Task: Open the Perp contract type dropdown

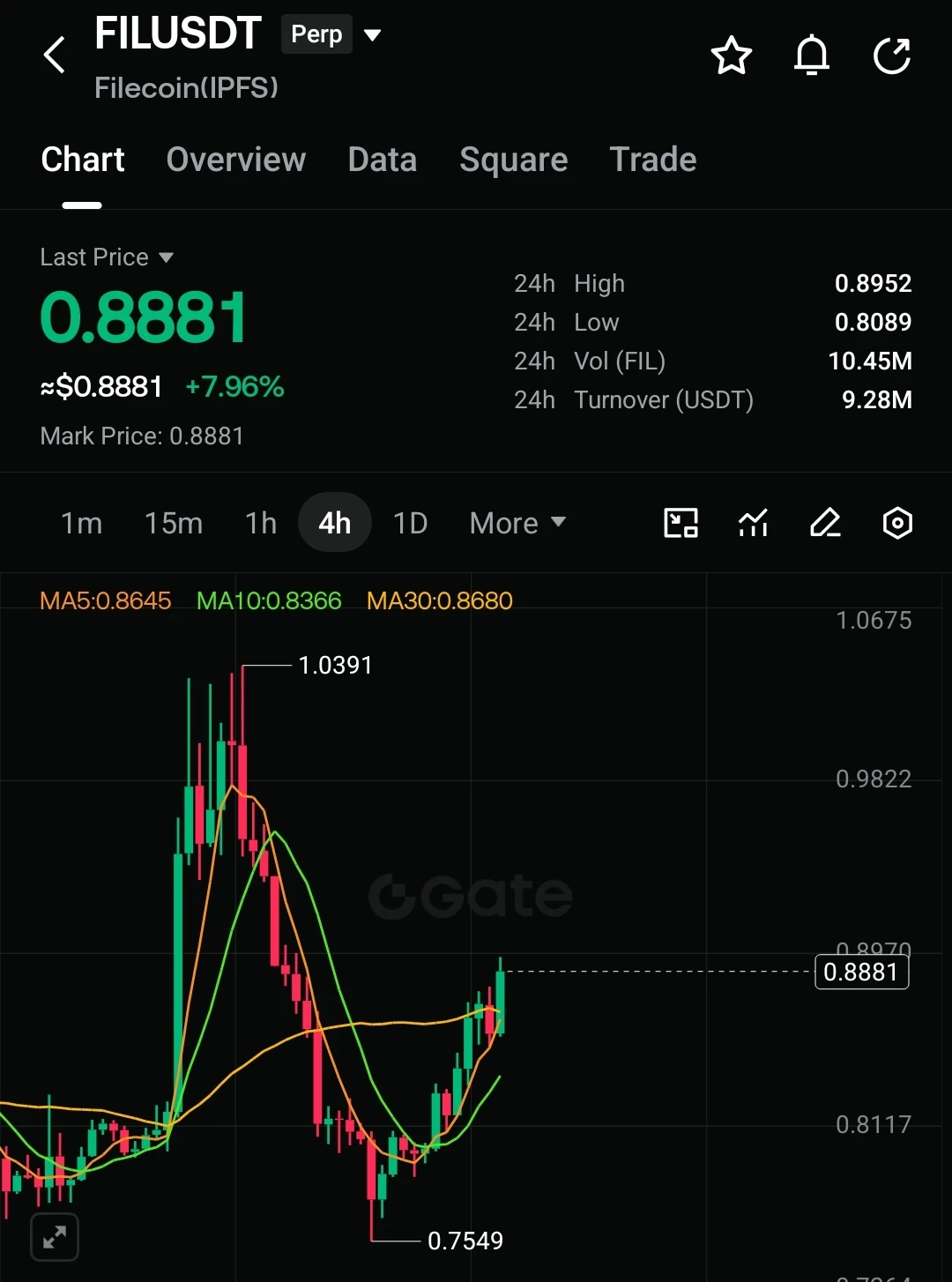Action: coord(373,35)
